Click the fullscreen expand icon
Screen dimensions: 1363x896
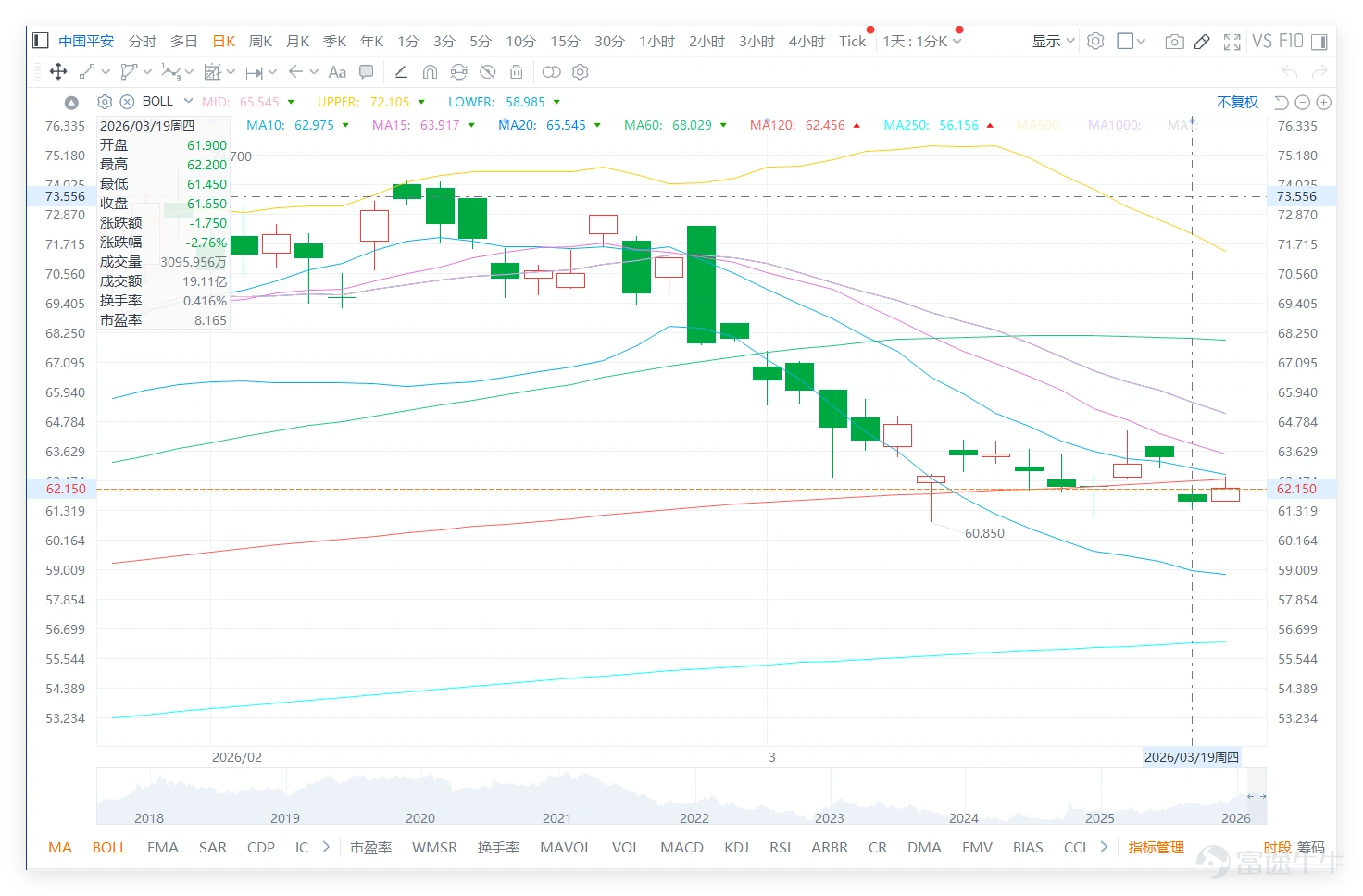pyautogui.click(x=1232, y=42)
